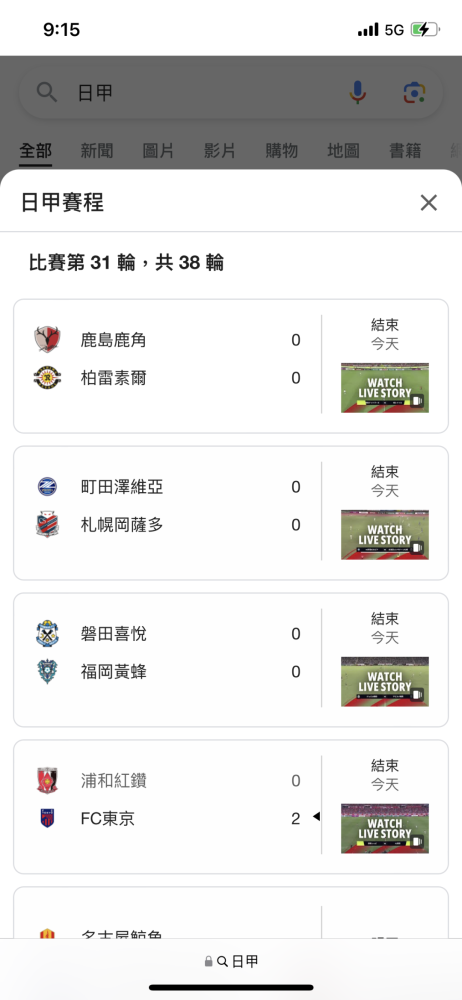Tap the FC東京 team crest
Viewport: 462px width, 1000px height.
47,818
